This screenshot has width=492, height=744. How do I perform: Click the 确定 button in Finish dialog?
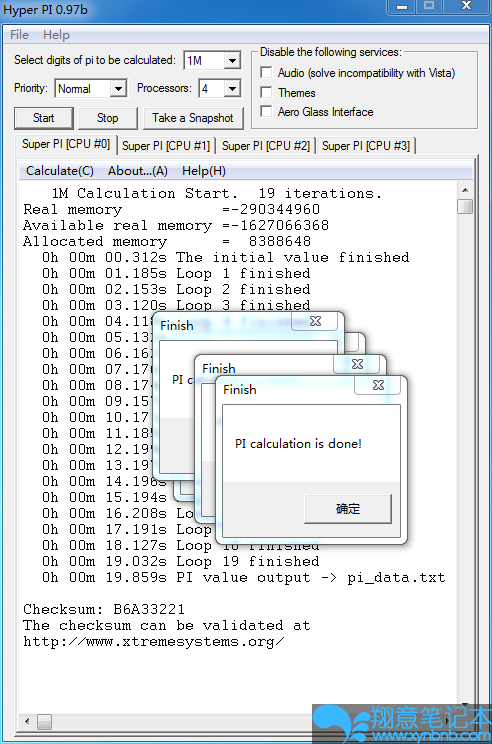pyautogui.click(x=348, y=509)
